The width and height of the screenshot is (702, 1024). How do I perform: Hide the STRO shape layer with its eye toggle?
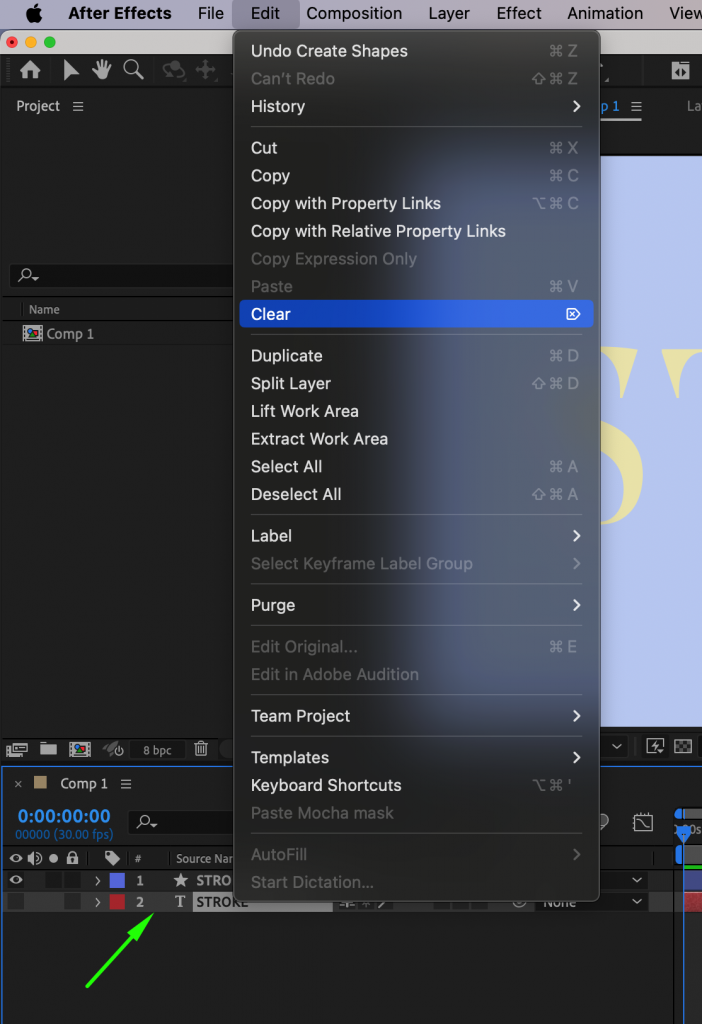tap(15, 880)
